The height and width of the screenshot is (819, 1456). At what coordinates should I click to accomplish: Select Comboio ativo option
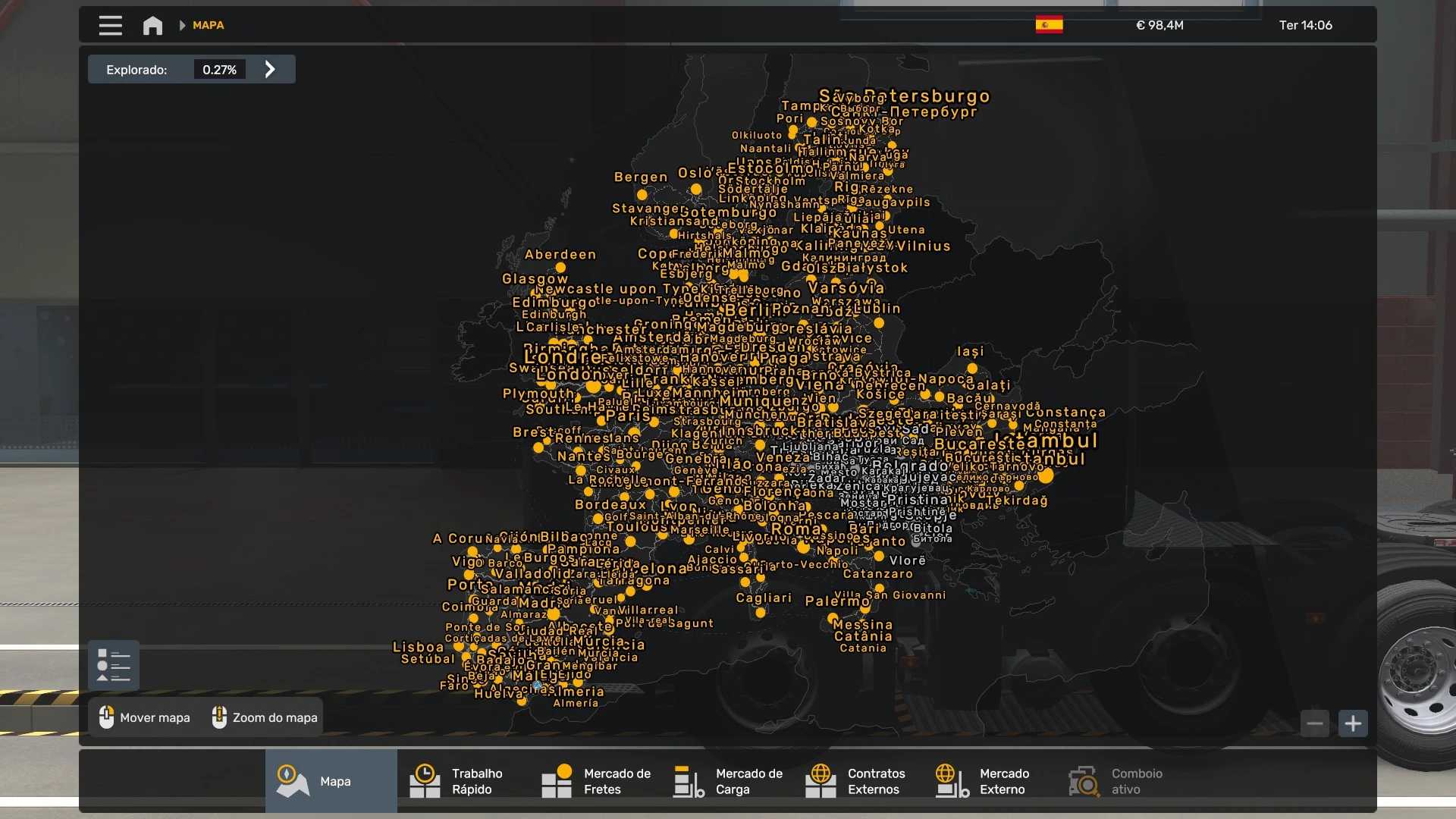click(x=1116, y=781)
